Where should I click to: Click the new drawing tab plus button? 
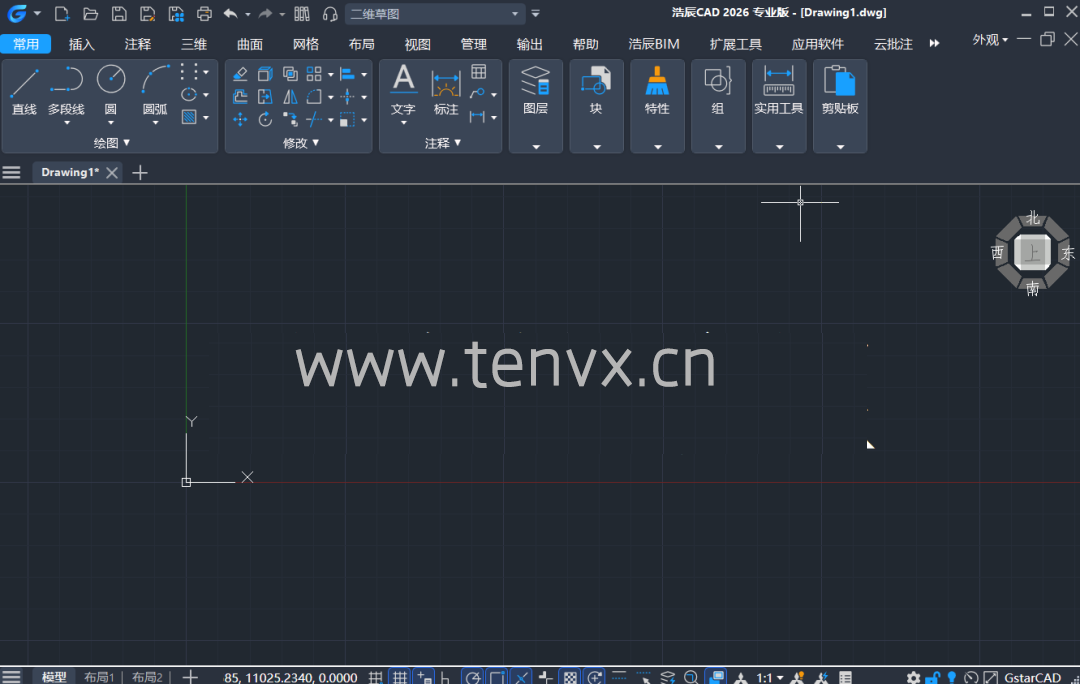[140, 172]
